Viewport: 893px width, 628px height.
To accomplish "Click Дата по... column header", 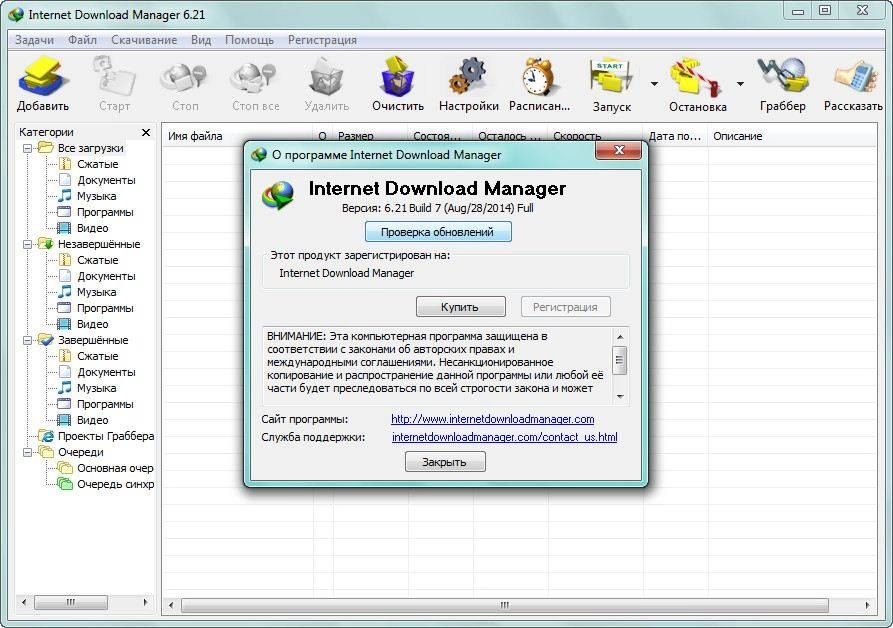I will (675, 136).
